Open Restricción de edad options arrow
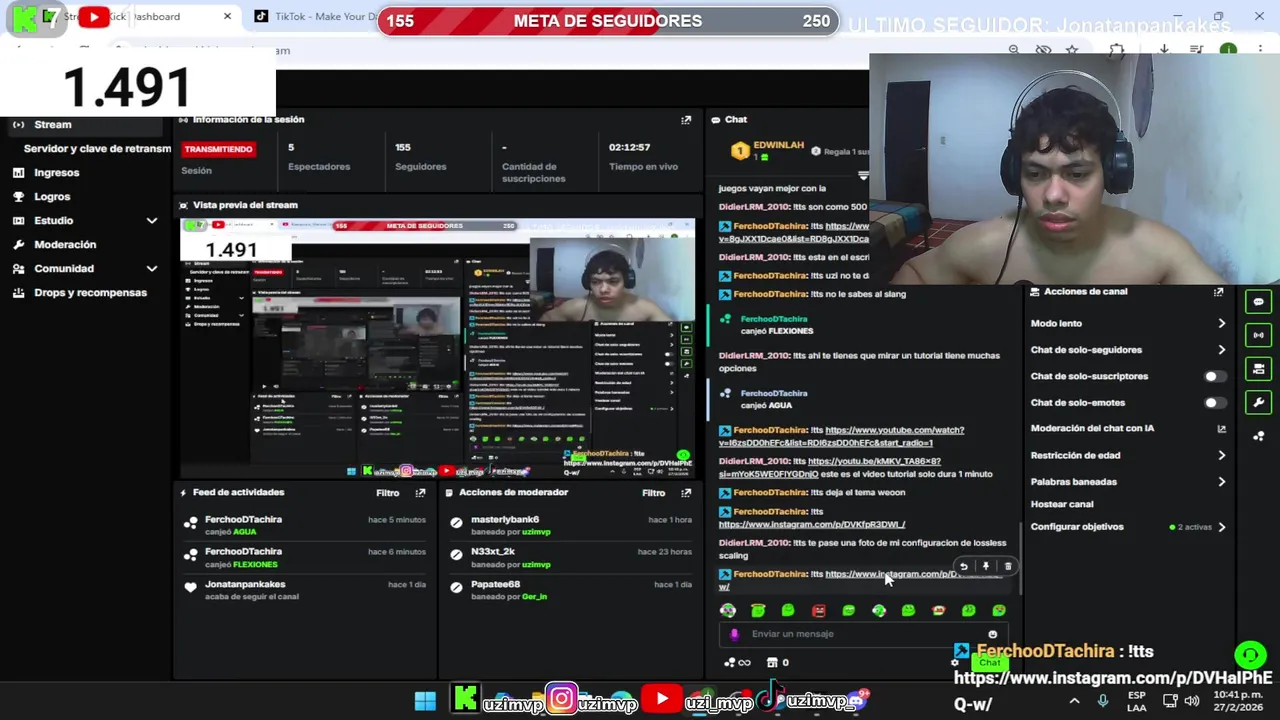This screenshot has height=720, width=1280. click(1221, 456)
